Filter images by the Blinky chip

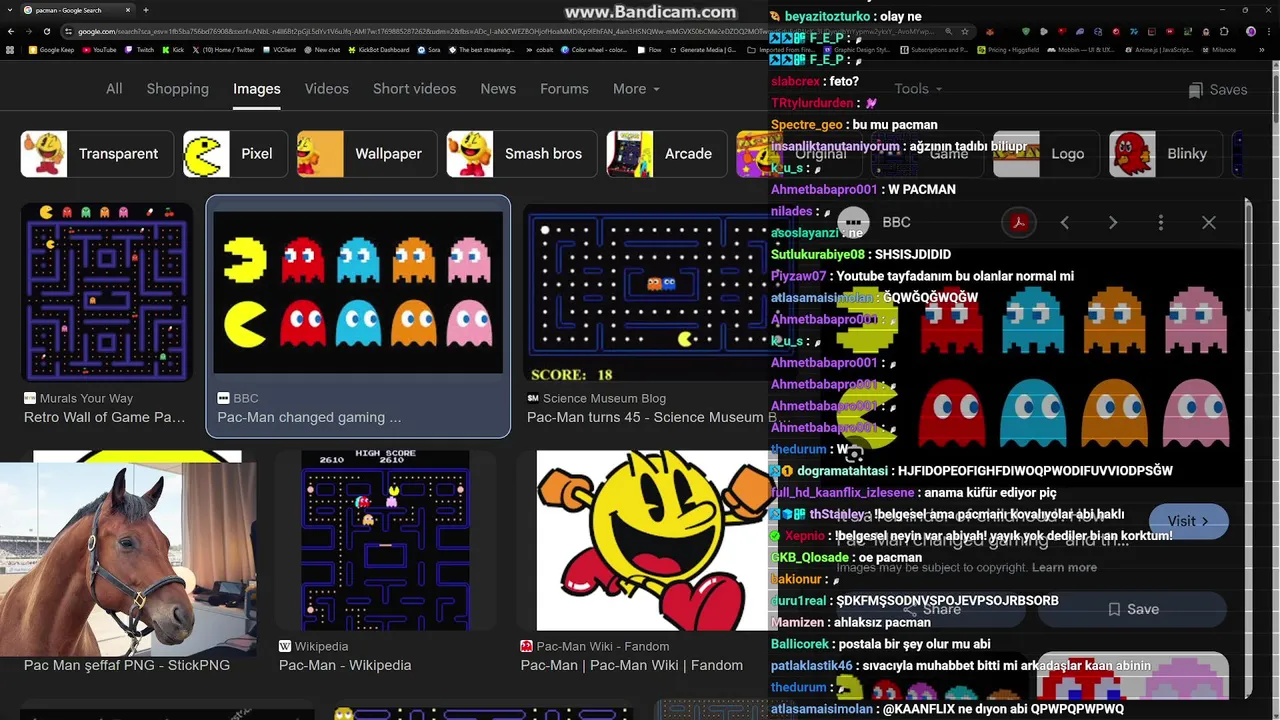1166,154
